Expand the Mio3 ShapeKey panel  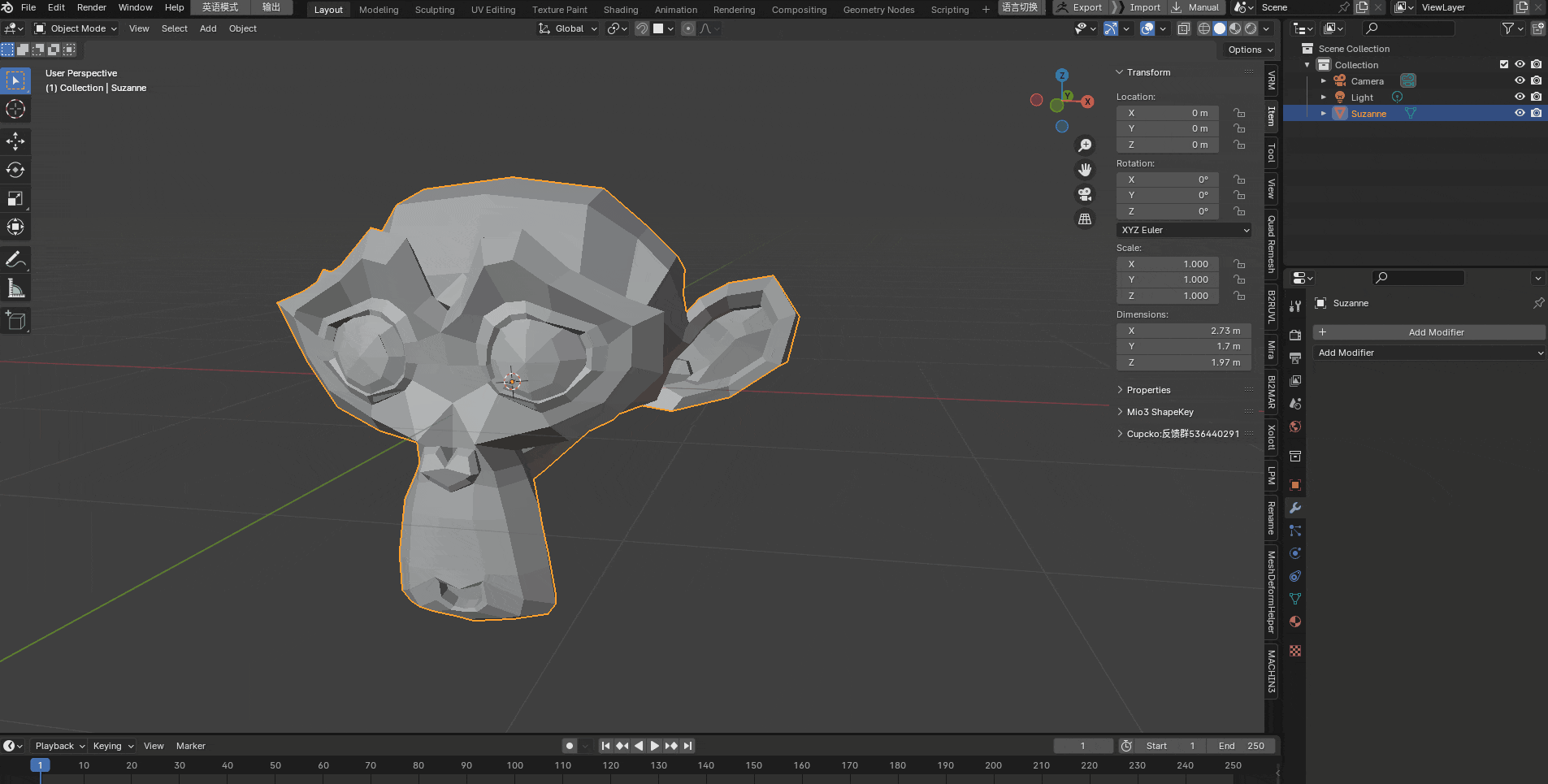click(x=1160, y=412)
